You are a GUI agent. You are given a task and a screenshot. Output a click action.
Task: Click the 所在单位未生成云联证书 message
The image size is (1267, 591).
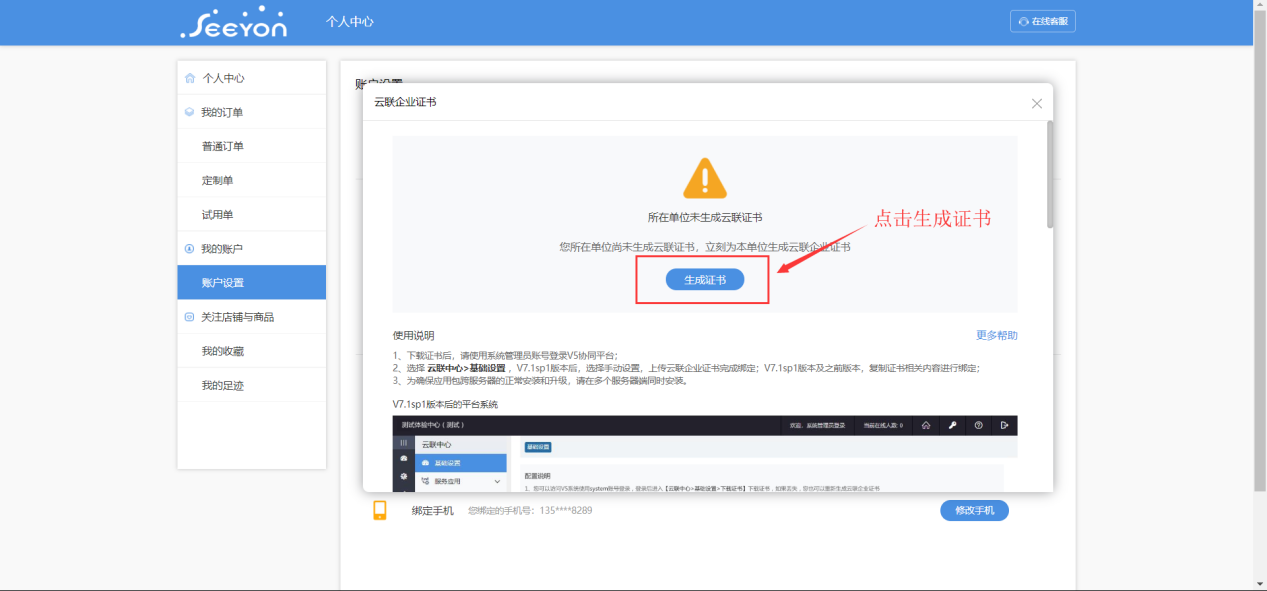point(705,217)
